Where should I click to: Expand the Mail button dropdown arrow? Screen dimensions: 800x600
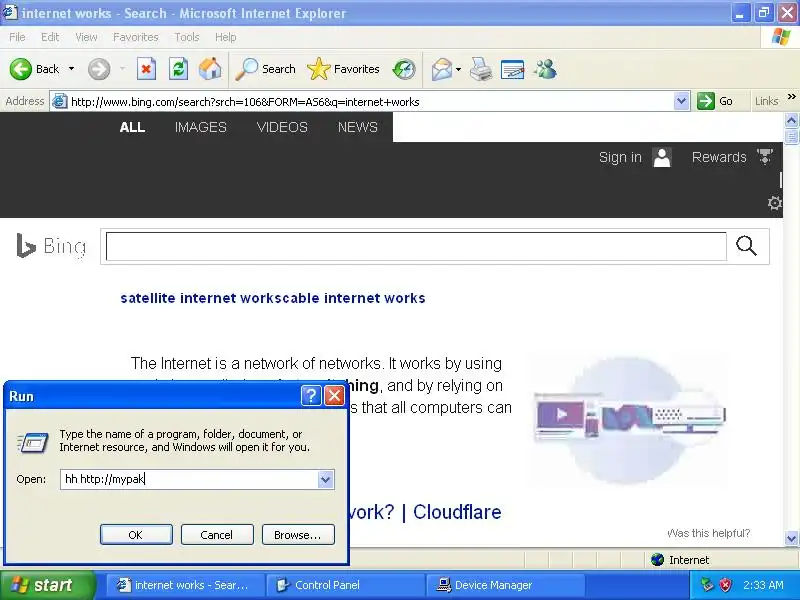458,69
